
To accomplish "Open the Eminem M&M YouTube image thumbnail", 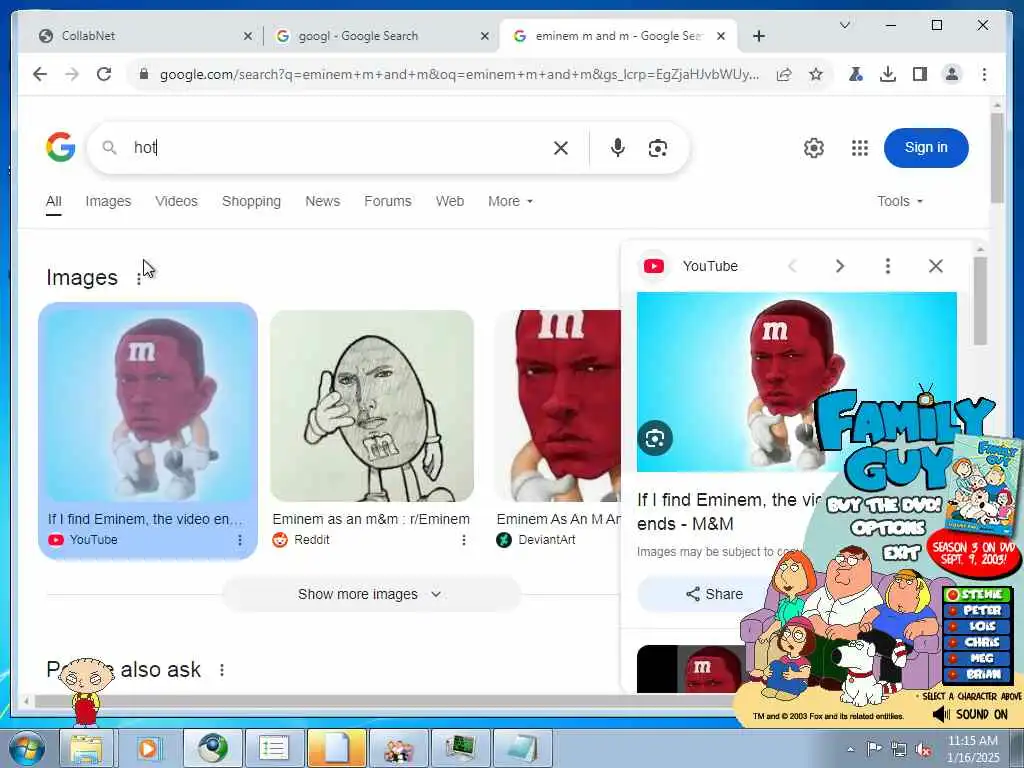I will [x=148, y=404].
